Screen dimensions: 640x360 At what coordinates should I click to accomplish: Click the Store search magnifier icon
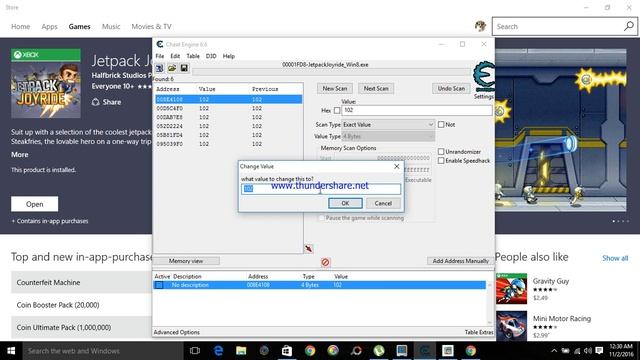(629, 27)
